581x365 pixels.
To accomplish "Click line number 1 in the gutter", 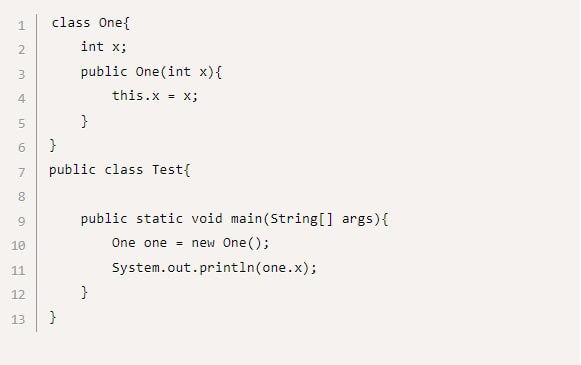I will tap(21, 26).
